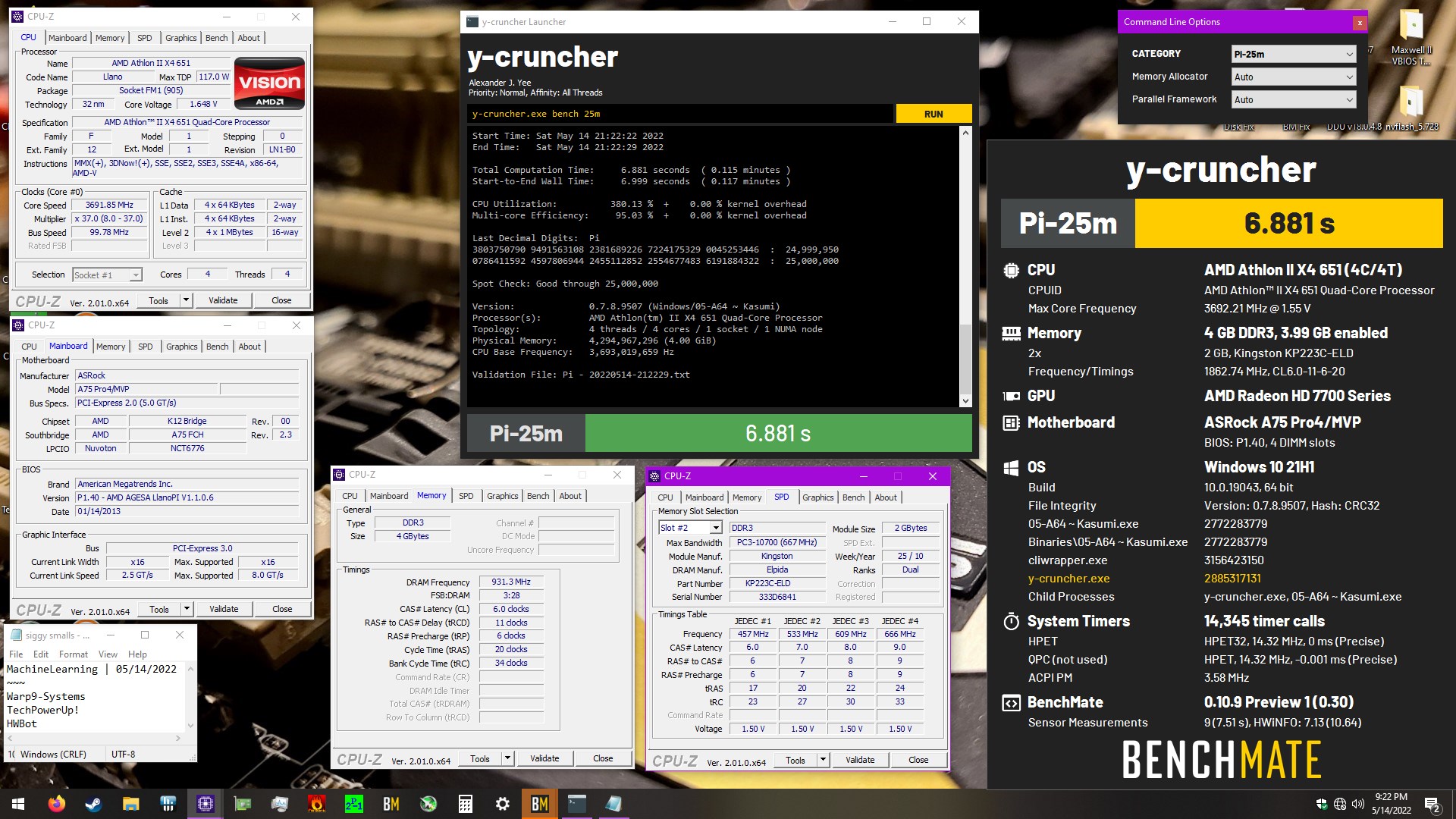The image size is (1456, 819).
Task: Close the Command Line Options panel
Action: point(1360,23)
